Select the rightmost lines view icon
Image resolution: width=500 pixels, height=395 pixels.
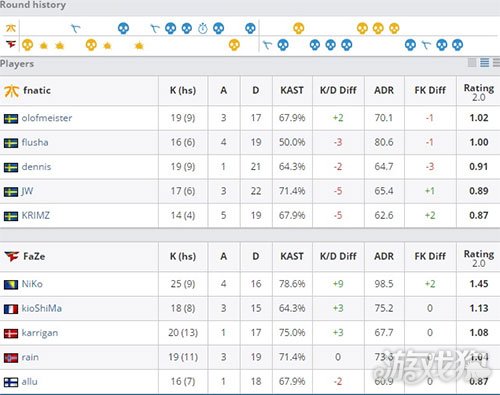click(x=496, y=62)
